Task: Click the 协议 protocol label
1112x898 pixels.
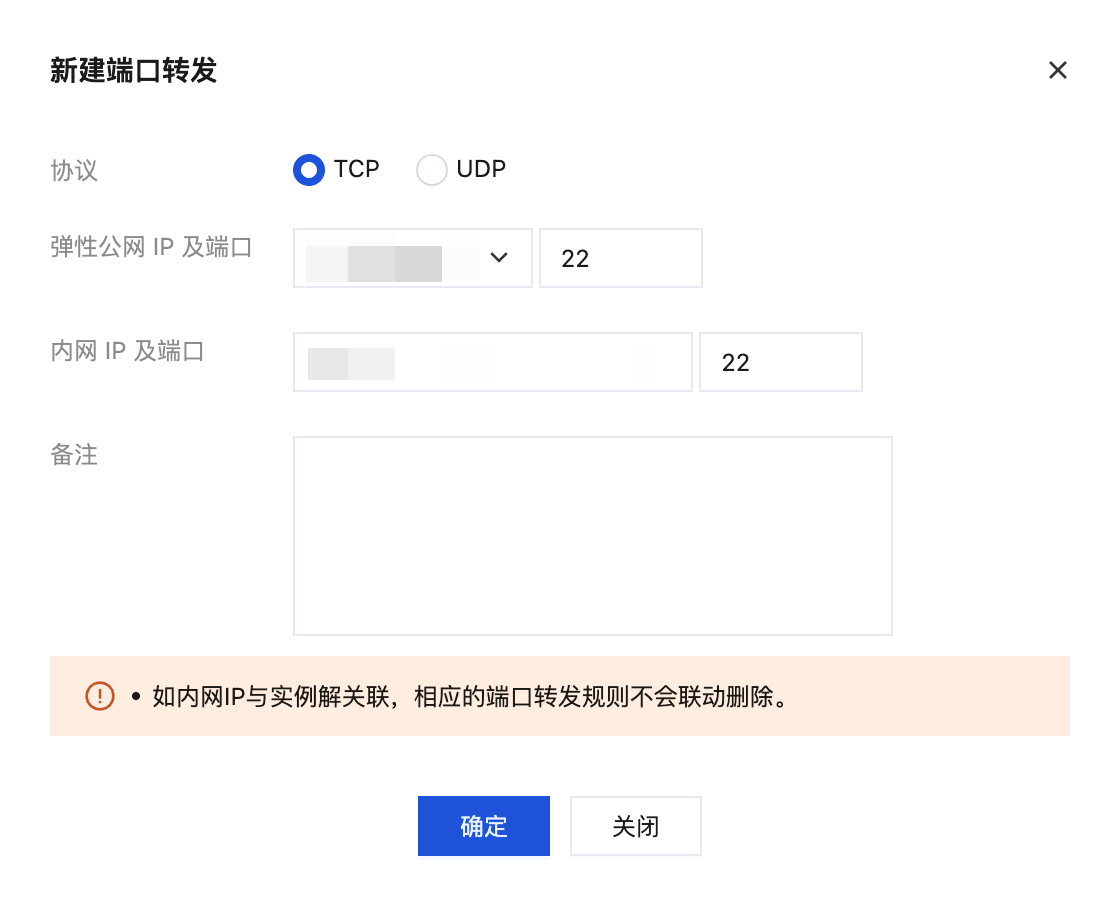Action: (74, 170)
